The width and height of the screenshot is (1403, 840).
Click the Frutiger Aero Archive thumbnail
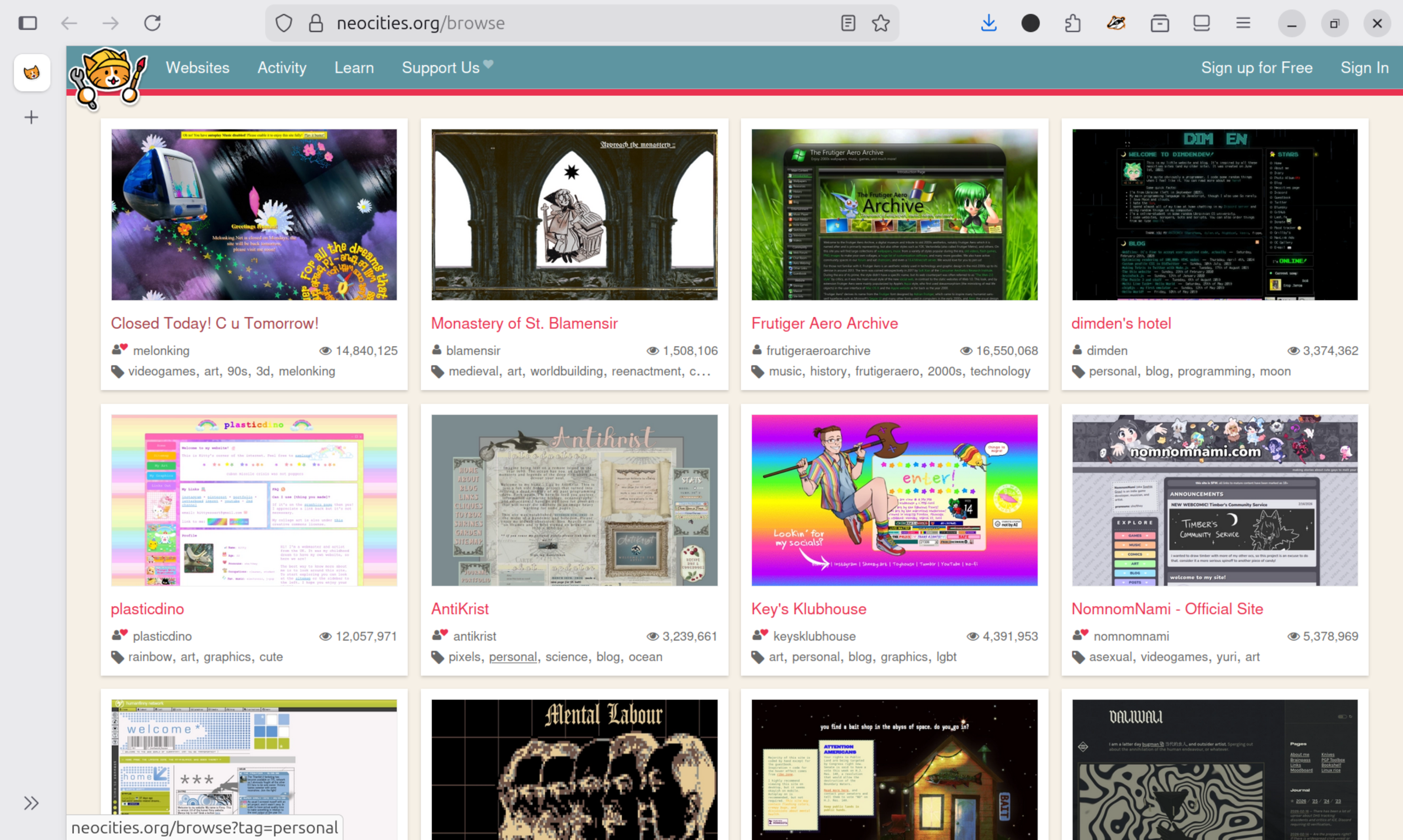tap(895, 215)
